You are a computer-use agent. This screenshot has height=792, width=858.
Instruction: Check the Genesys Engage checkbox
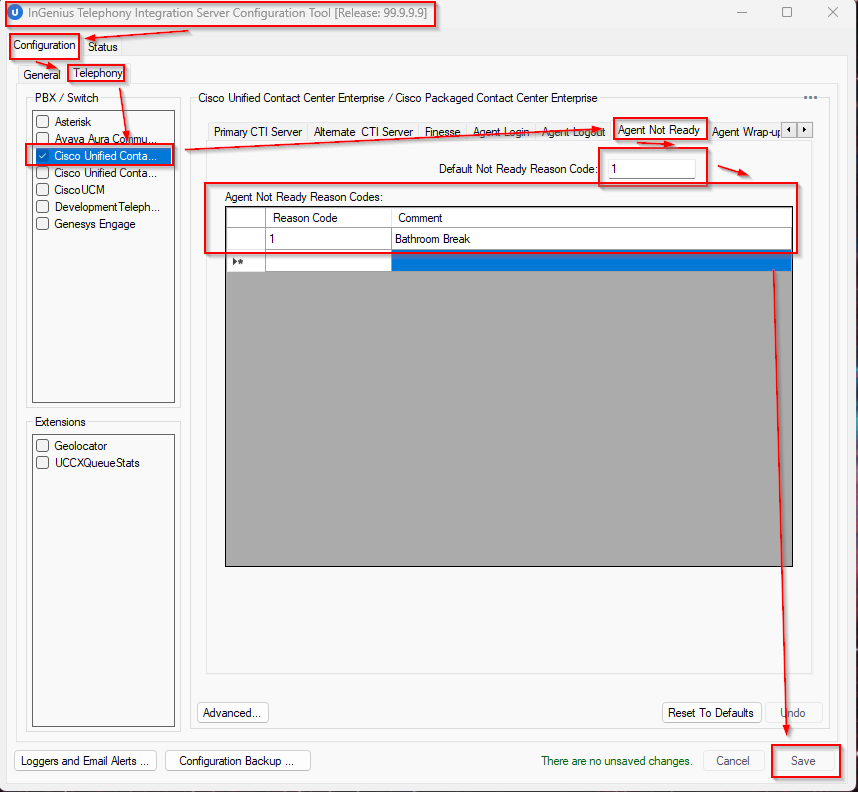[x=43, y=224]
